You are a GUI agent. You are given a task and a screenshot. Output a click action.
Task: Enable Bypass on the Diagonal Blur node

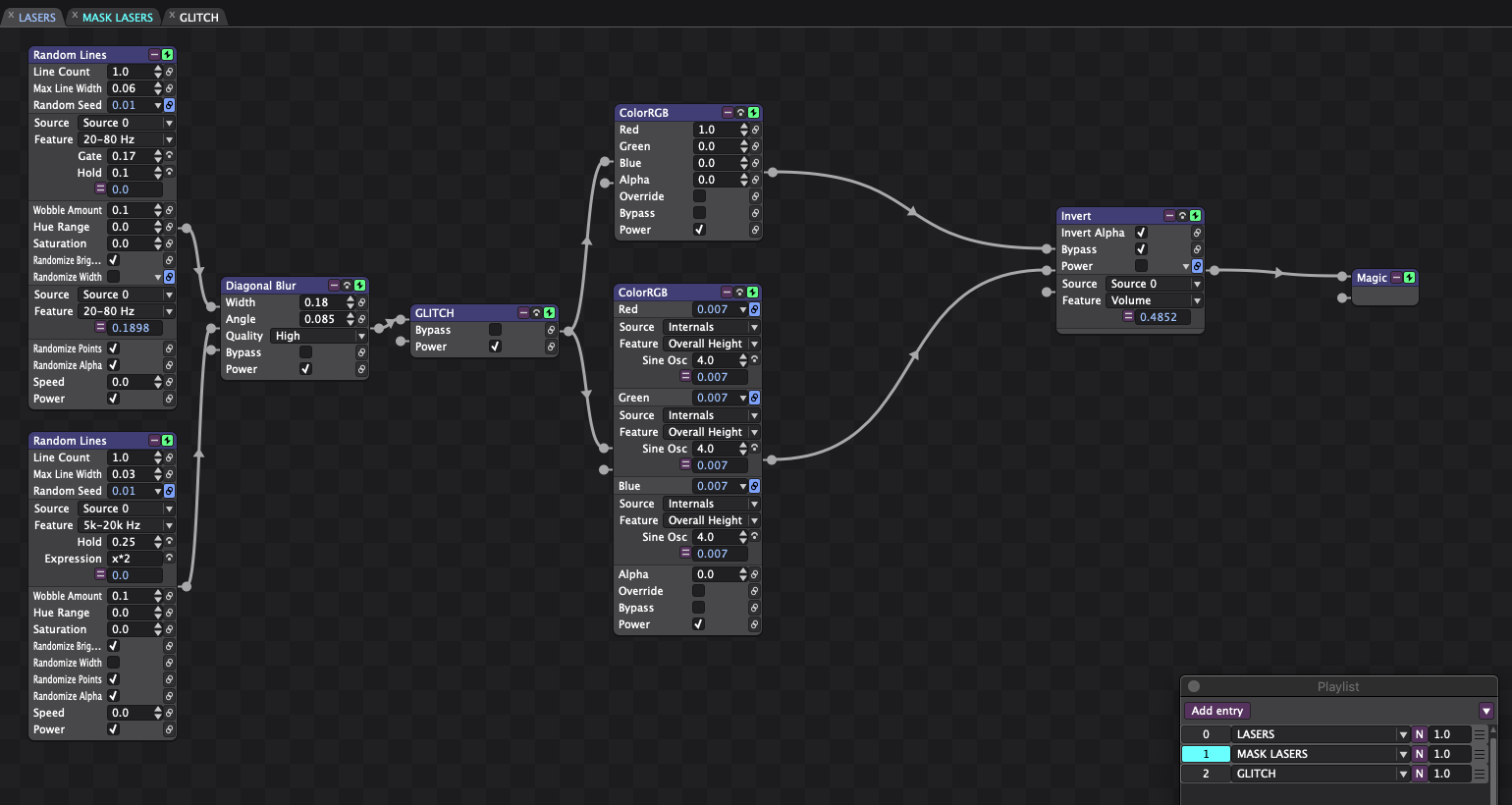pos(305,352)
